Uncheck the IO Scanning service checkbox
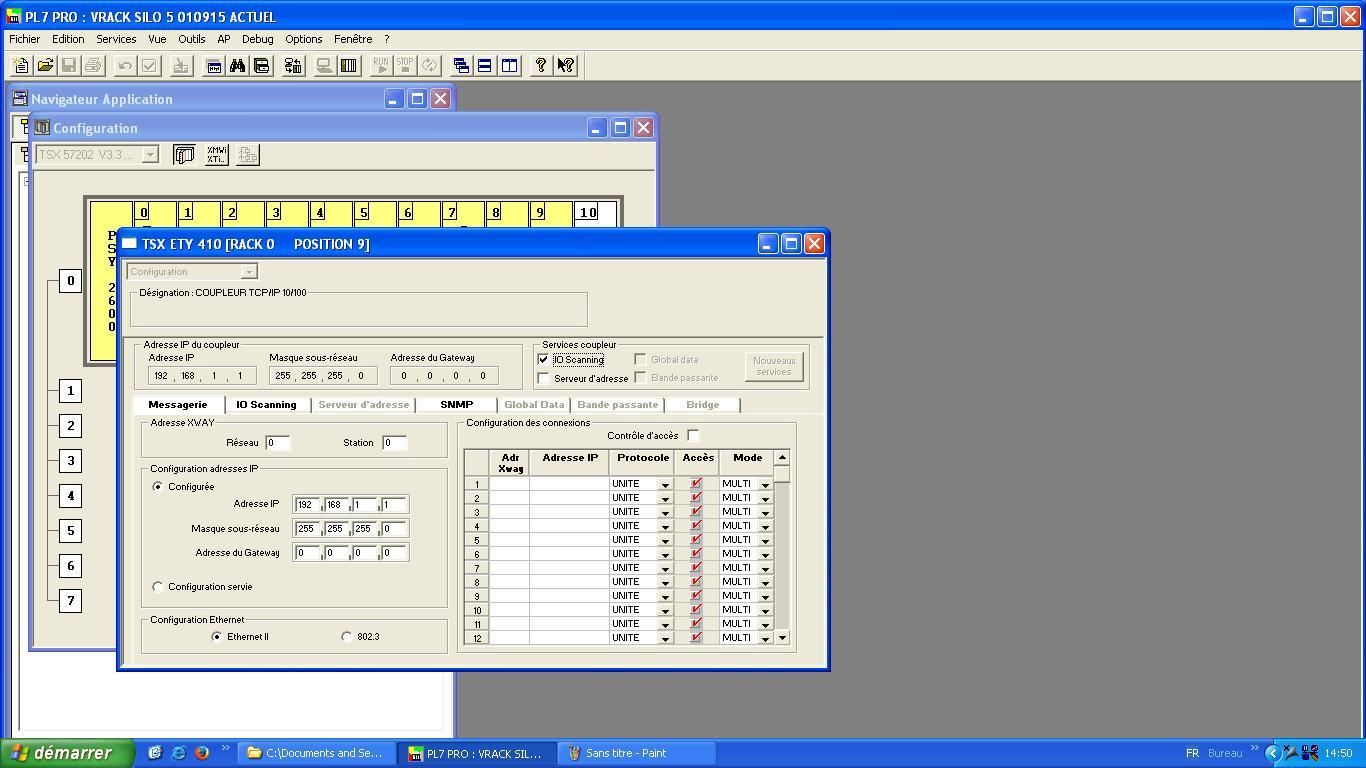The height and width of the screenshot is (768, 1366). pyautogui.click(x=543, y=359)
